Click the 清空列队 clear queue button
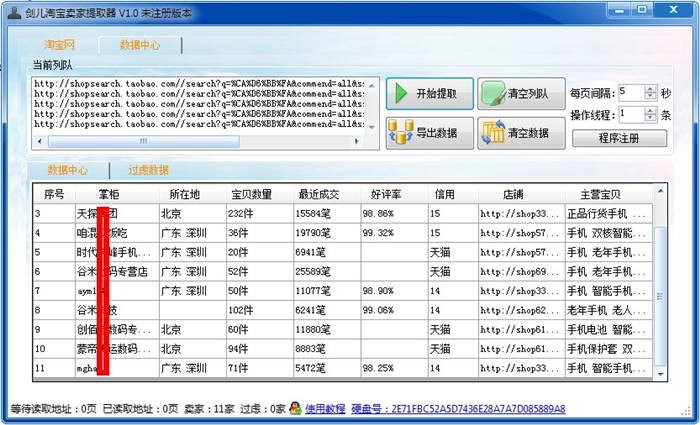The image size is (700, 425). coord(521,94)
